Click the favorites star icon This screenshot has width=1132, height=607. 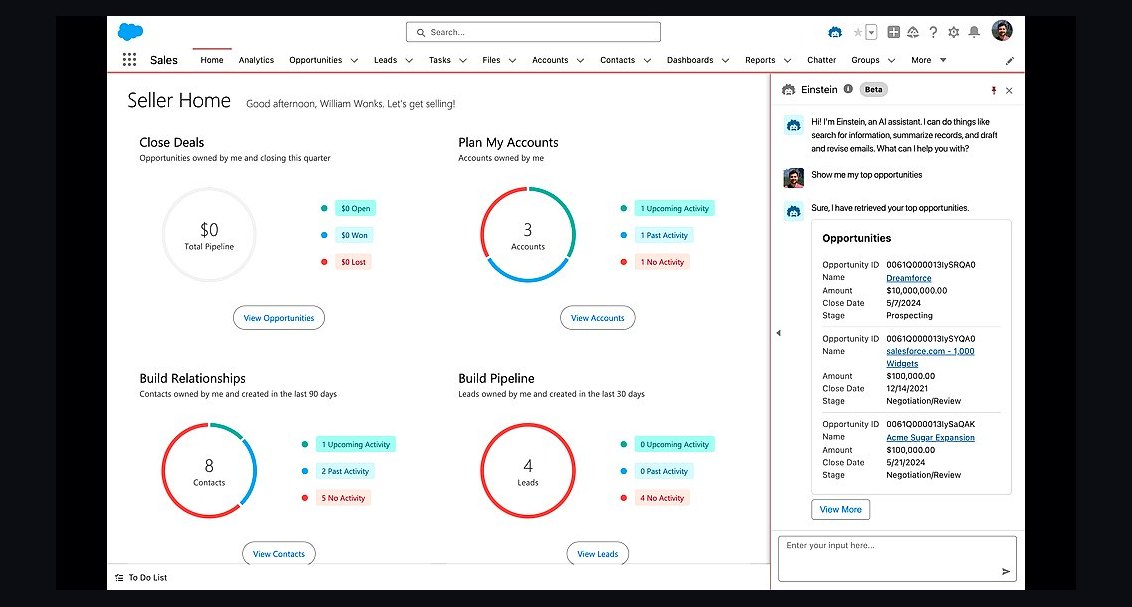857,32
